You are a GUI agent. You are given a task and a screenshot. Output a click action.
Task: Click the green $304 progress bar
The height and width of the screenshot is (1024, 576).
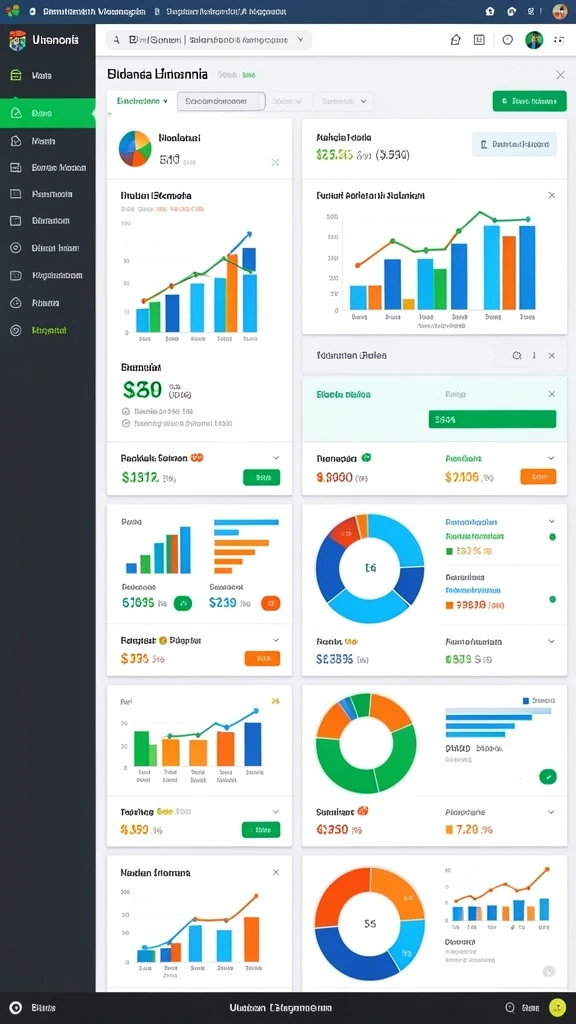(x=492, y=419)
